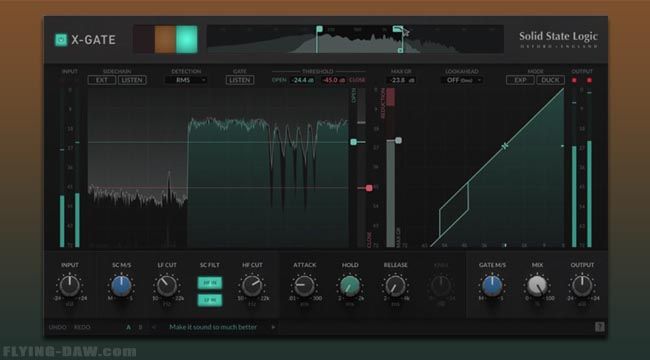Select preset slot A

click(x=129, y=327)
